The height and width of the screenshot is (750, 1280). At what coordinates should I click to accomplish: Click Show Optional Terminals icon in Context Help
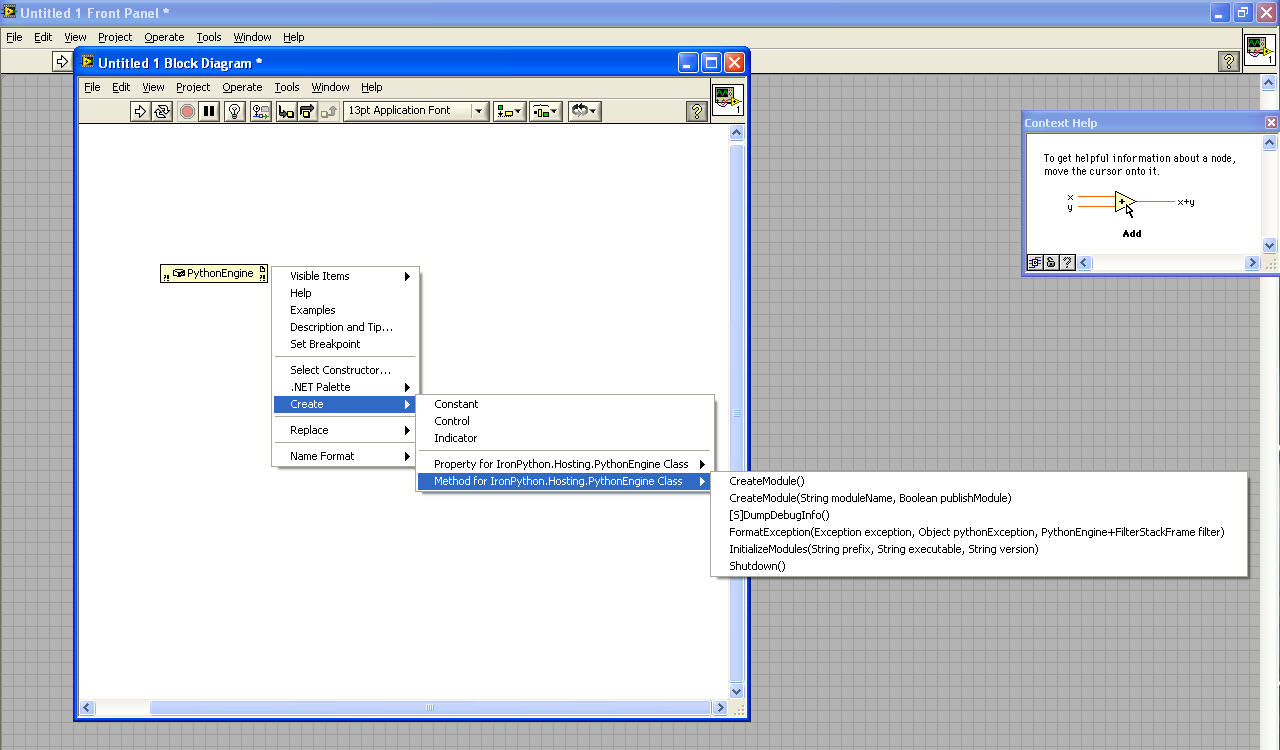tap(1035, 263)
